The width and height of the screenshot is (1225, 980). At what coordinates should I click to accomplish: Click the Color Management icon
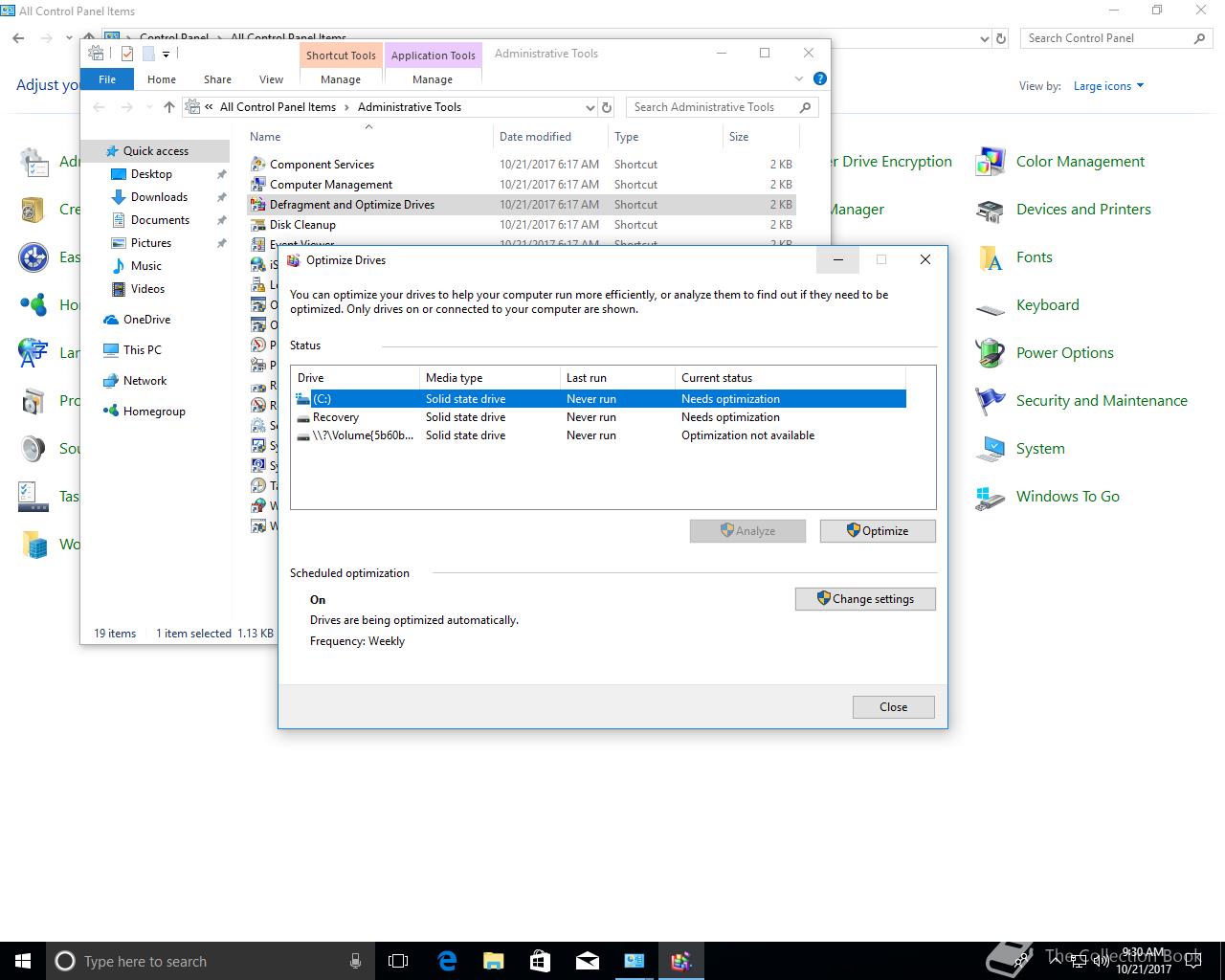(990, 162)
